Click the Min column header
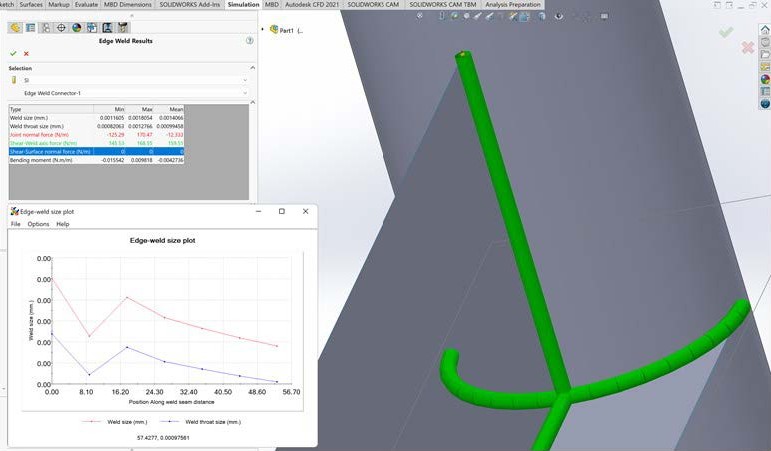The image size is (771, 451). pos(109,109)
